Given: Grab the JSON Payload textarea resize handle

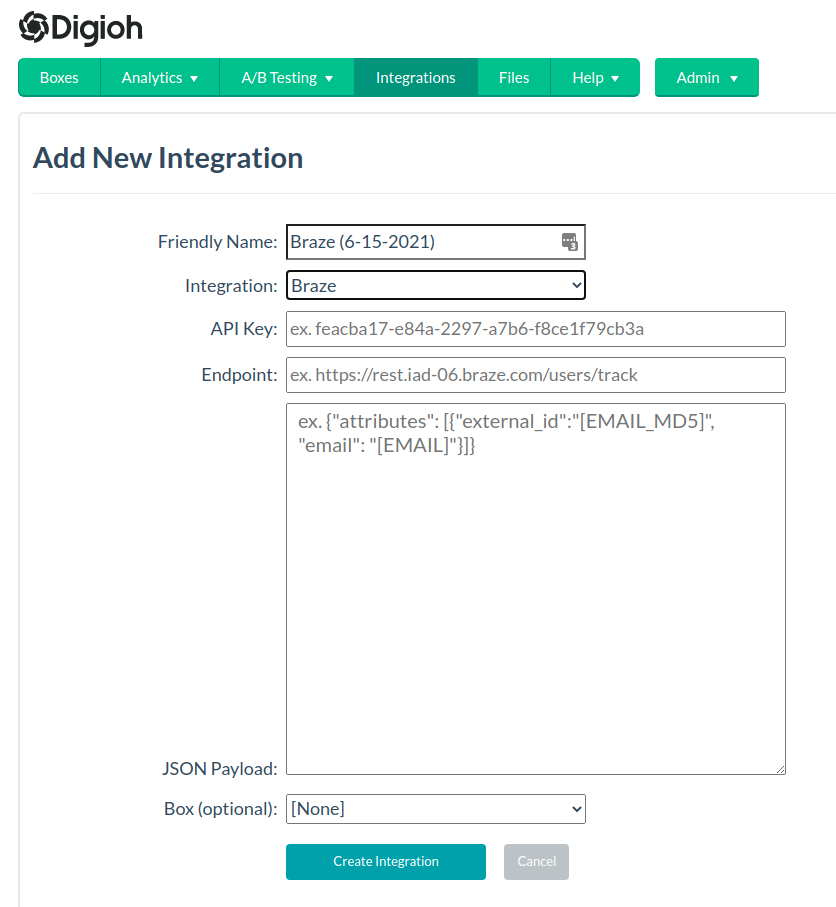Looking at the screenshot, I should [780, 769].
